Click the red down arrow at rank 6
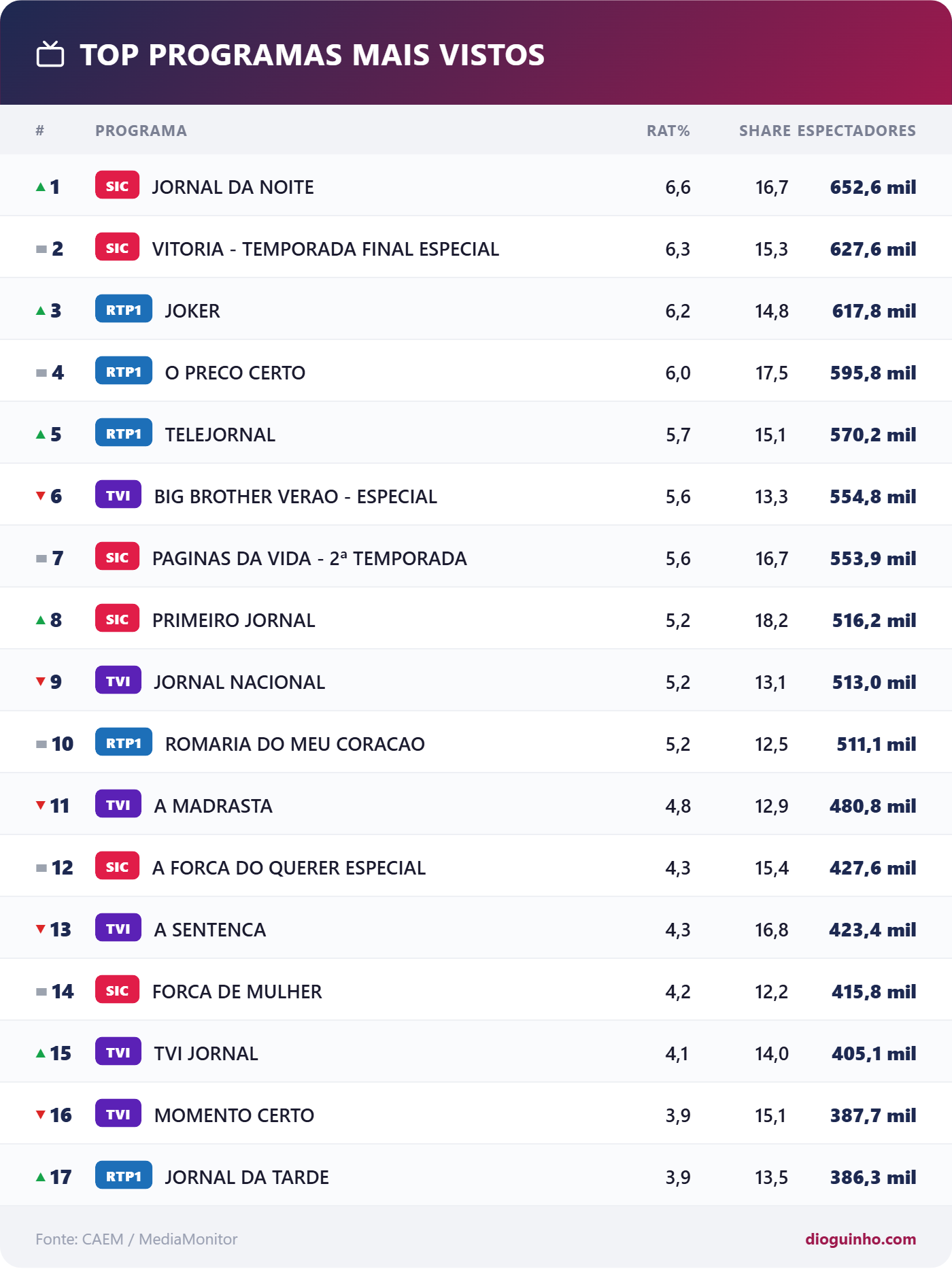This screenshot has width=952, height=1269. tap(41, 496)
